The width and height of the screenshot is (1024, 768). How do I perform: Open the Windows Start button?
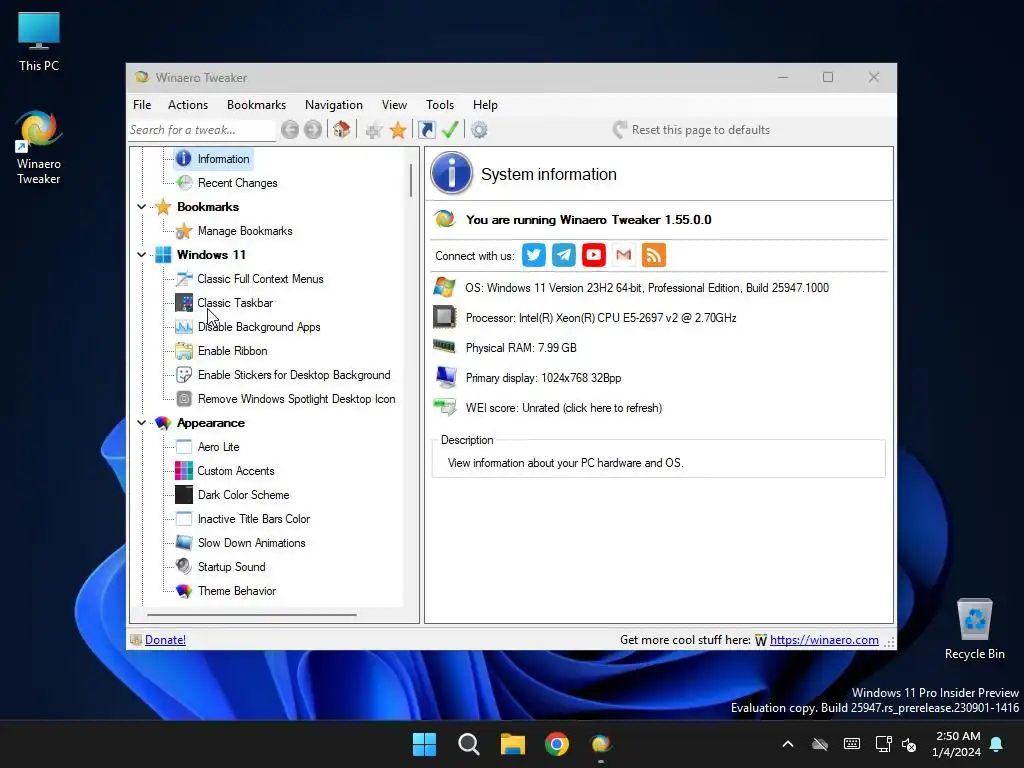[424, 744]
